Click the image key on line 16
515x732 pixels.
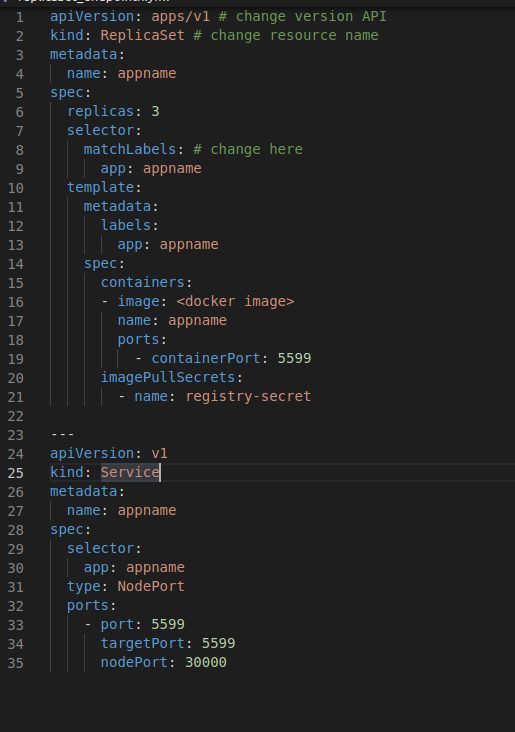(x=138, y=302)
